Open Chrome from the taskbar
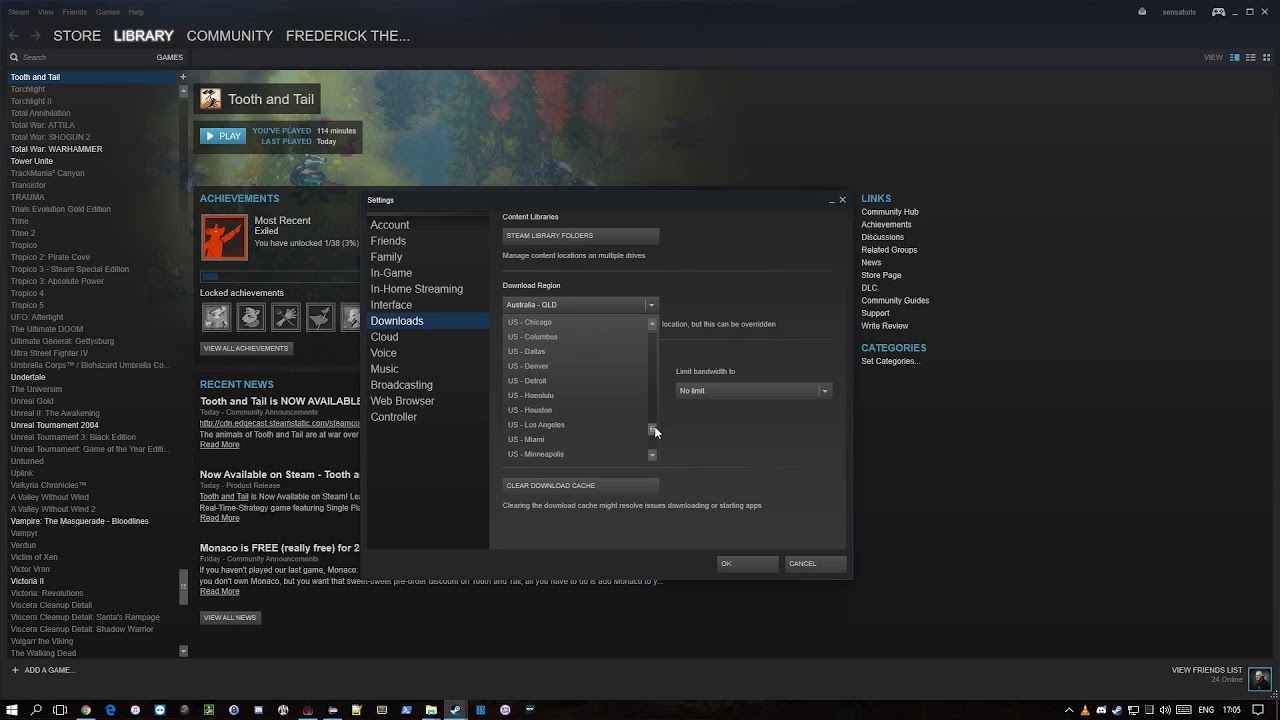The image size is (1280, 720). (x=86, y=710)
